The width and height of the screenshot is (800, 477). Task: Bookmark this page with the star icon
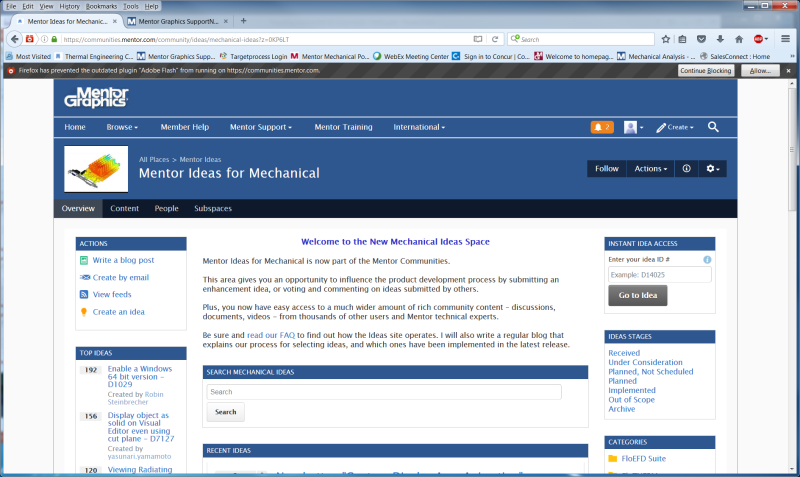point(666,39)
